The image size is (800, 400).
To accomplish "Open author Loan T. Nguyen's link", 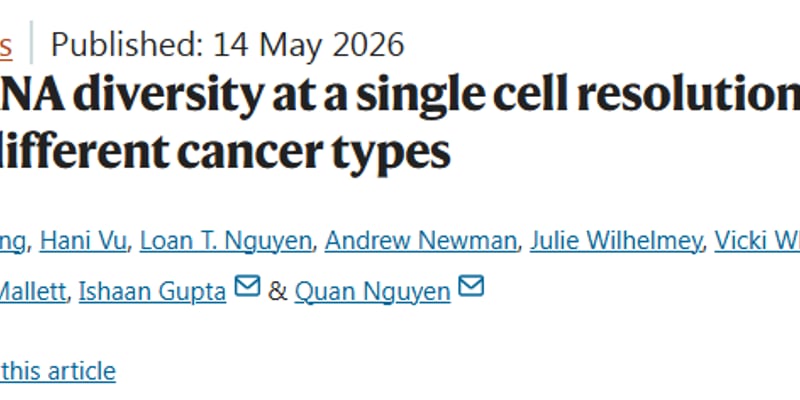I will pyautogui.click(x=226, y=241).
